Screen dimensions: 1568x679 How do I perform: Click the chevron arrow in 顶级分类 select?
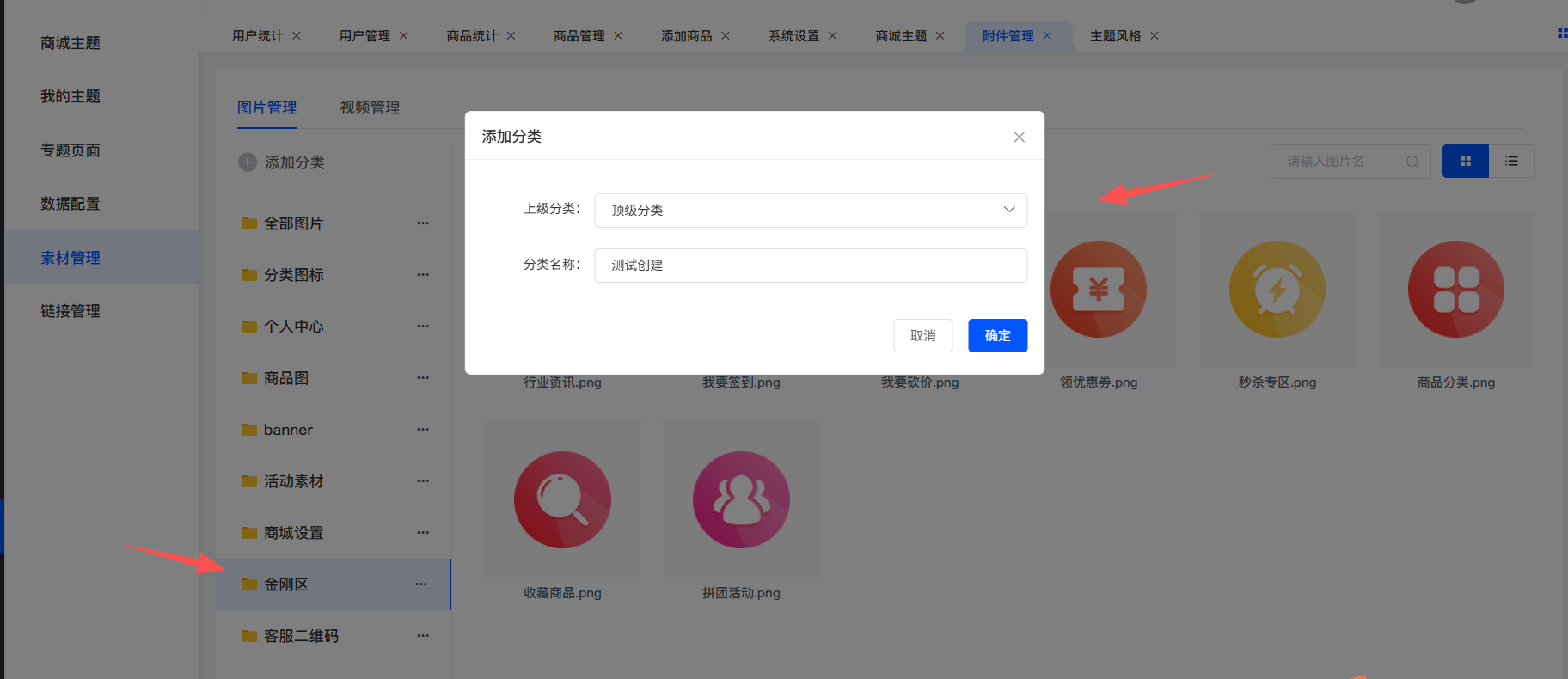click(x=1009, y=210)
